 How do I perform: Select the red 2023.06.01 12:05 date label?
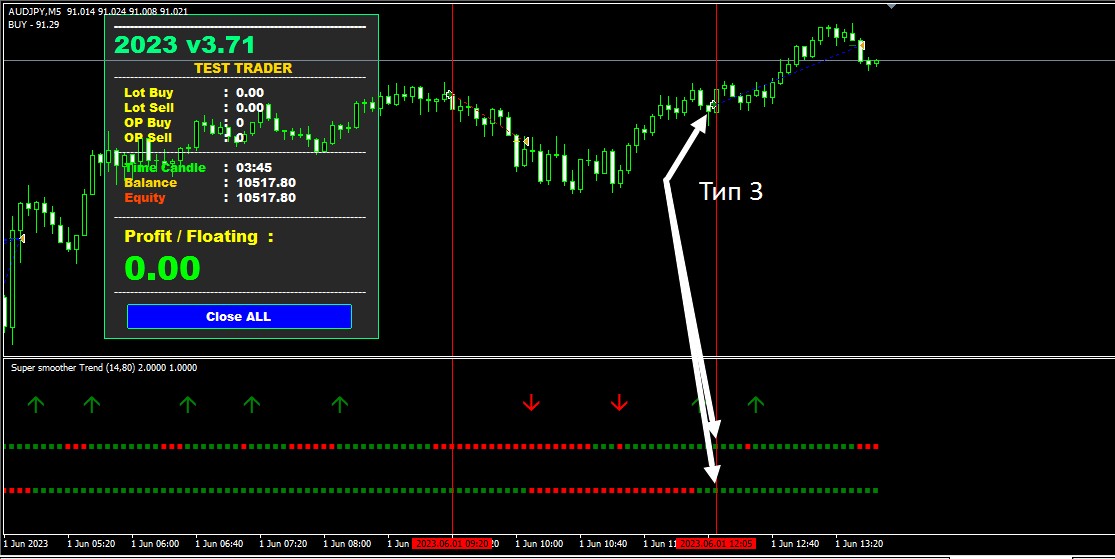click(716, 543)
